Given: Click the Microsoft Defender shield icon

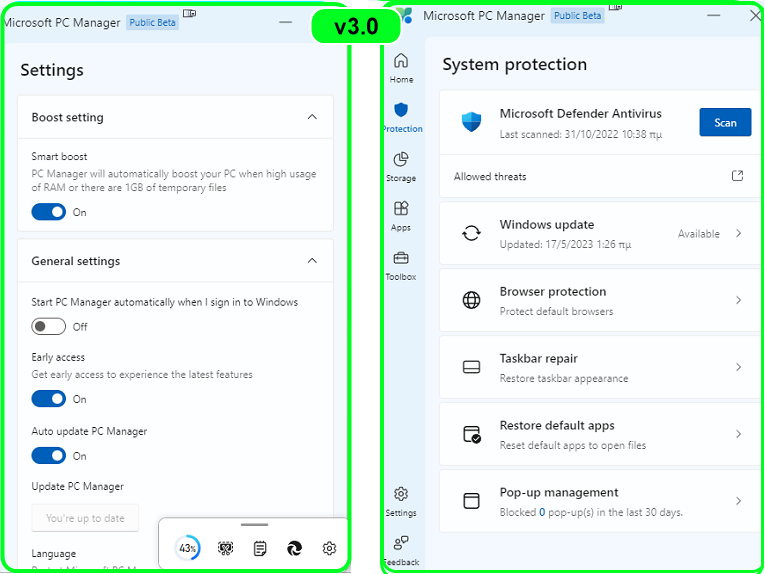Looking at the screenshot, I should (471, 121).
